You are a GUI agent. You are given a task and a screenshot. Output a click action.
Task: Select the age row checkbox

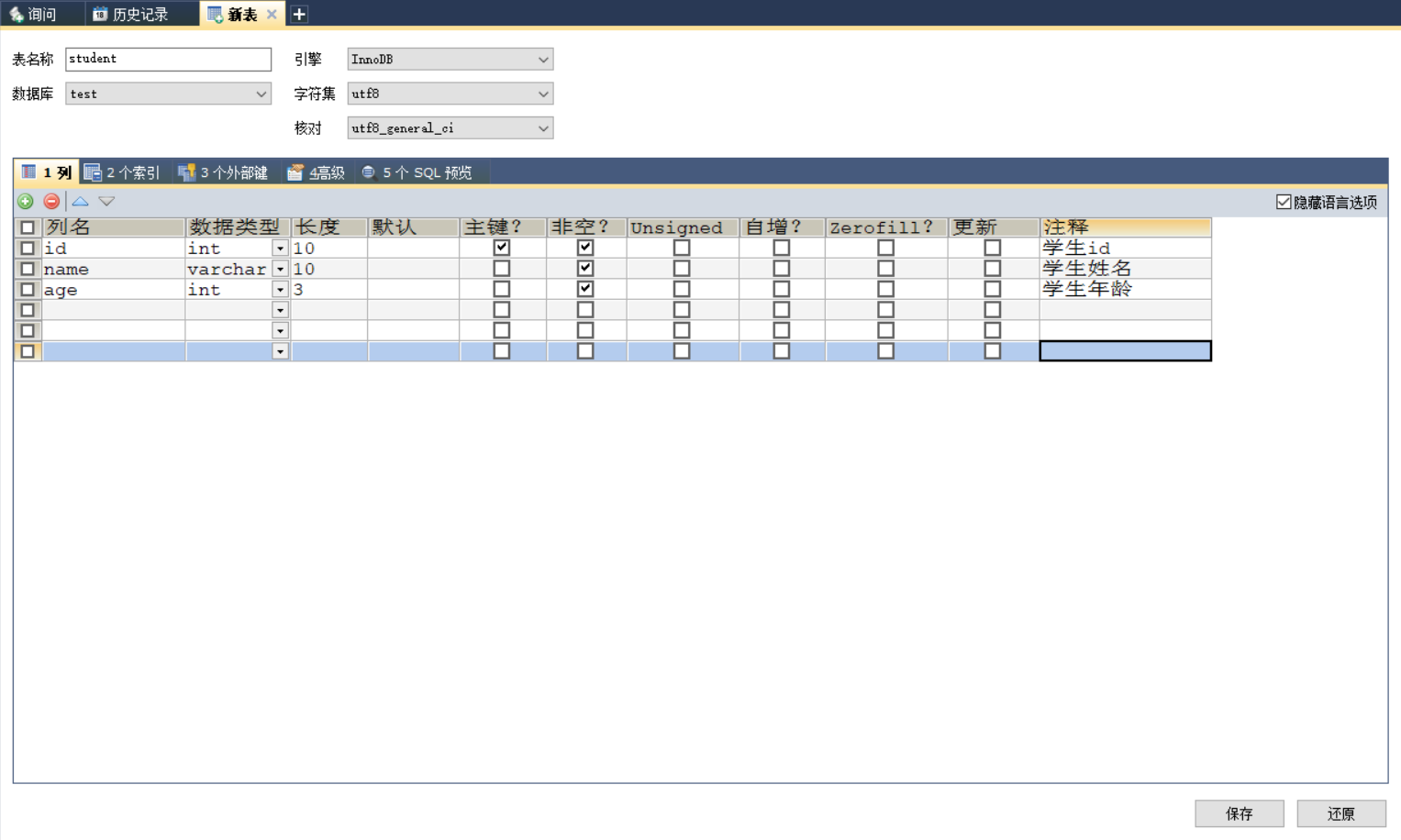(28, 289)
